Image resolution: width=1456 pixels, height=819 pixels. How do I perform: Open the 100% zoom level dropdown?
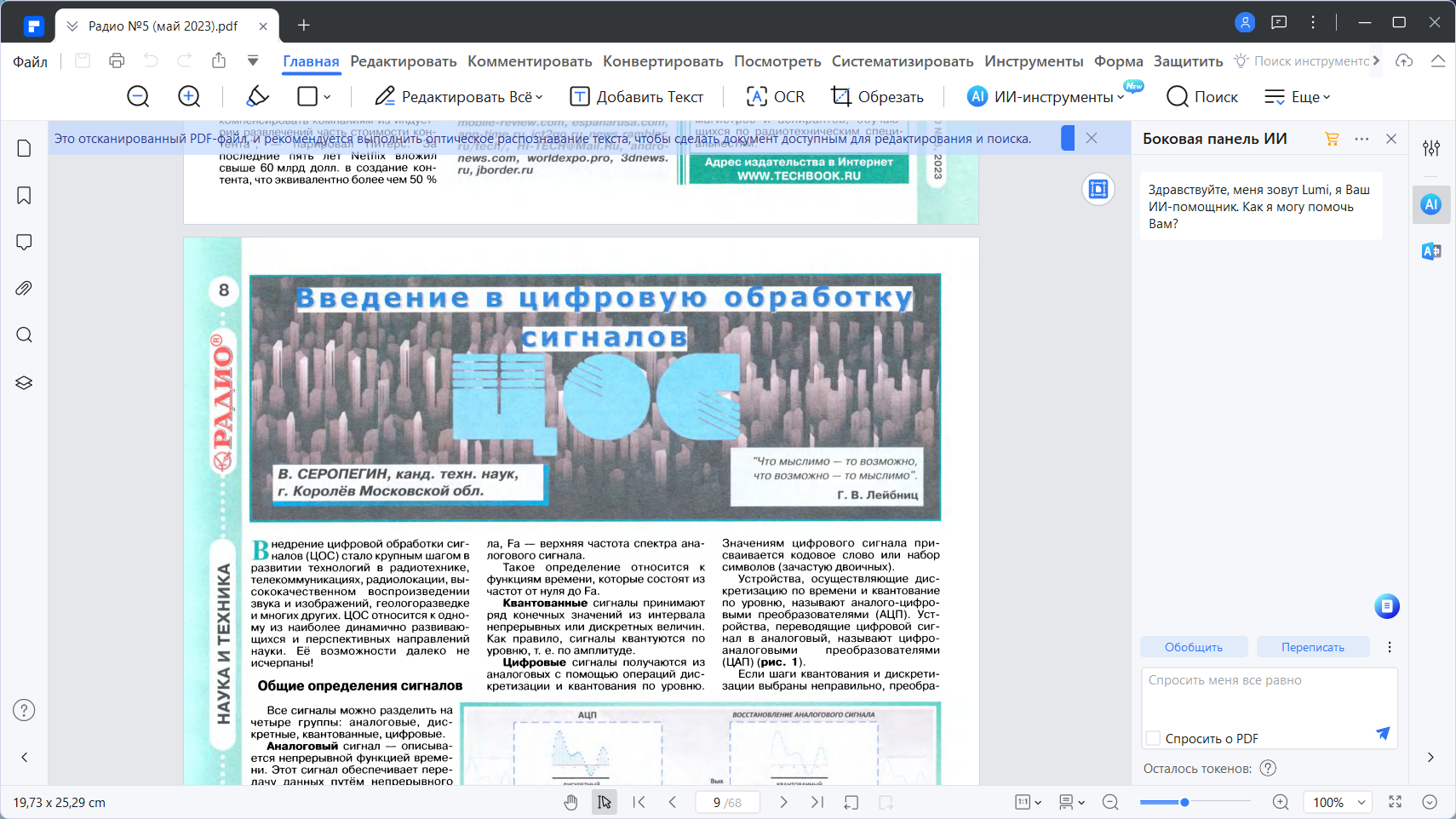click(1338, 802)
